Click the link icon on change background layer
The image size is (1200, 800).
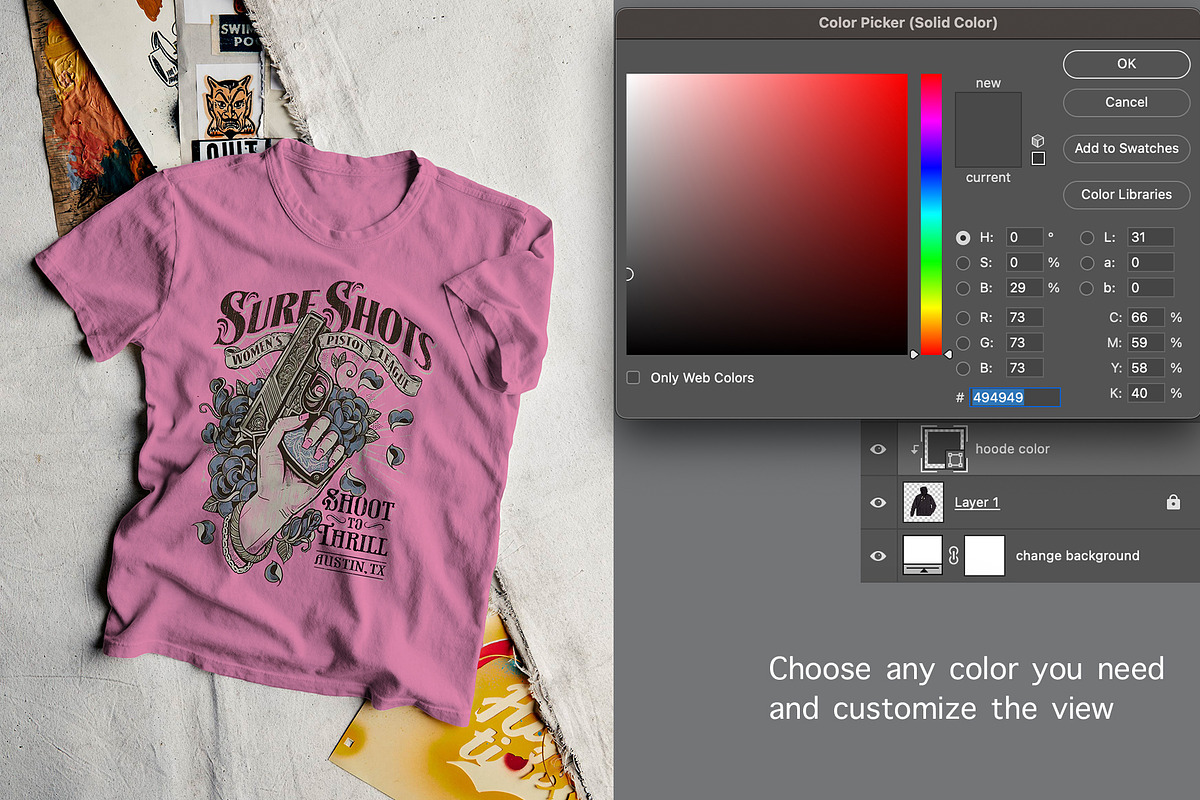tap(953, 556)
